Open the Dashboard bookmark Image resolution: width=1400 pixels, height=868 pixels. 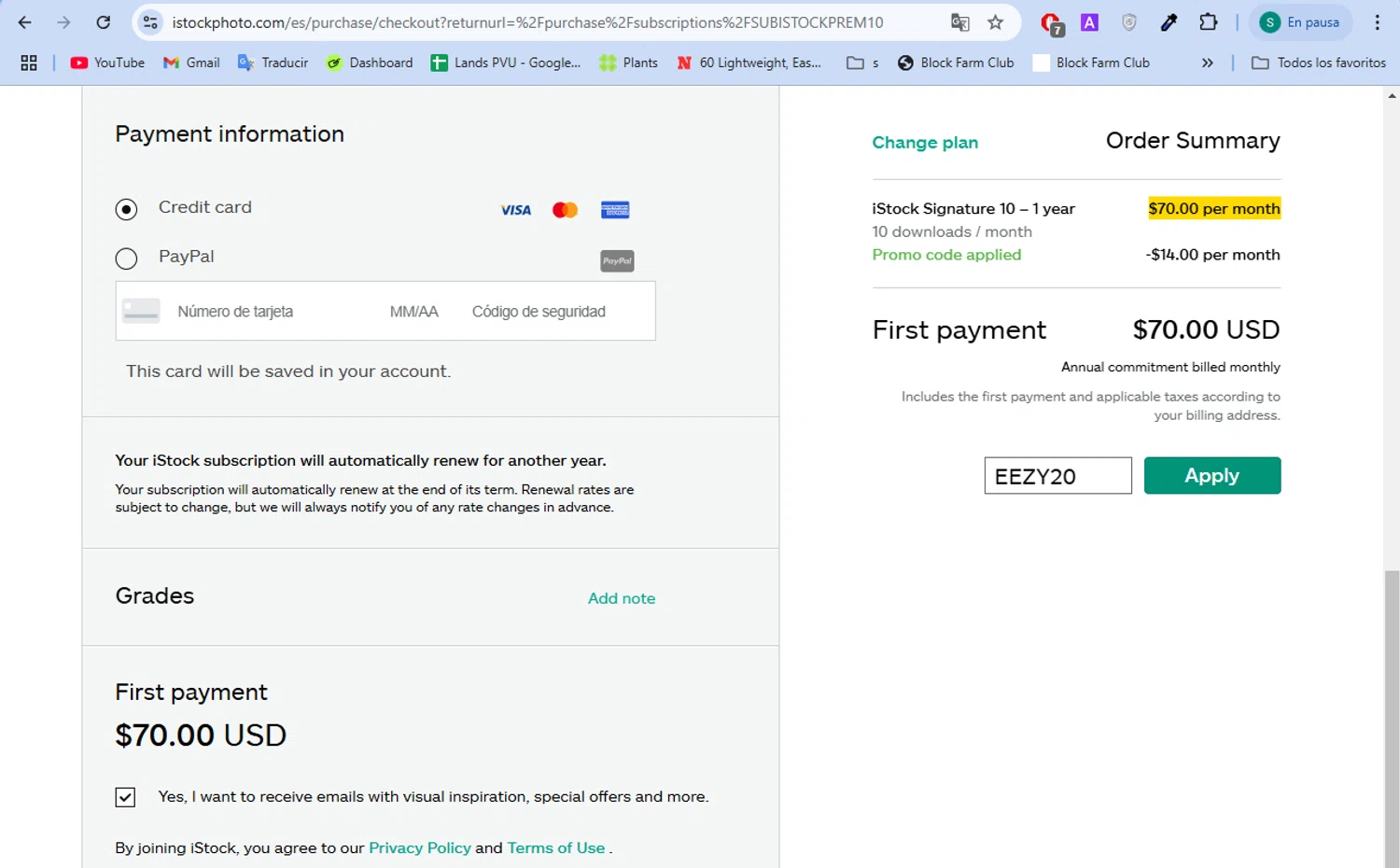point(370,63)
